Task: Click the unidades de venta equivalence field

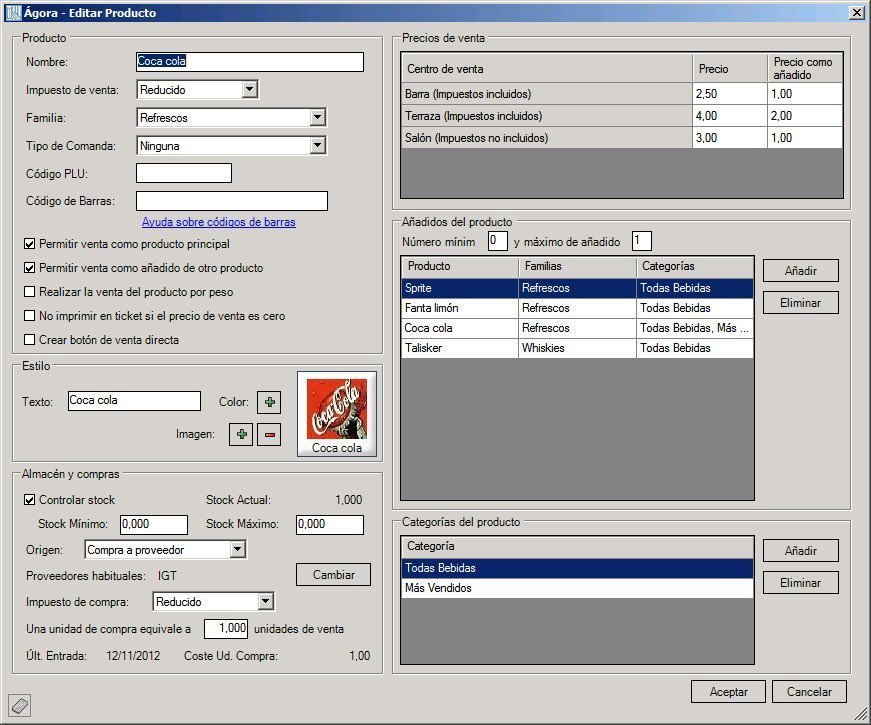Action: pos(226,628)
